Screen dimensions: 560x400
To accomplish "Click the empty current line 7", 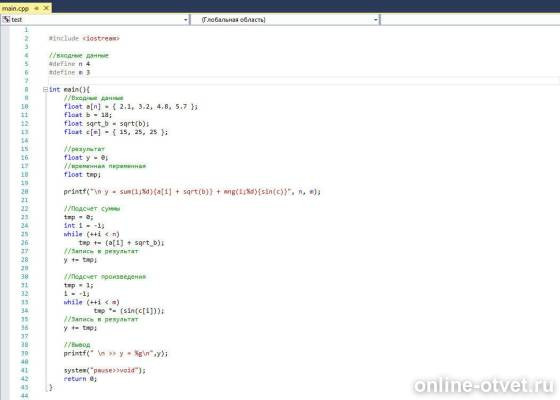I will pyautogui.click(x=304, y=81).
